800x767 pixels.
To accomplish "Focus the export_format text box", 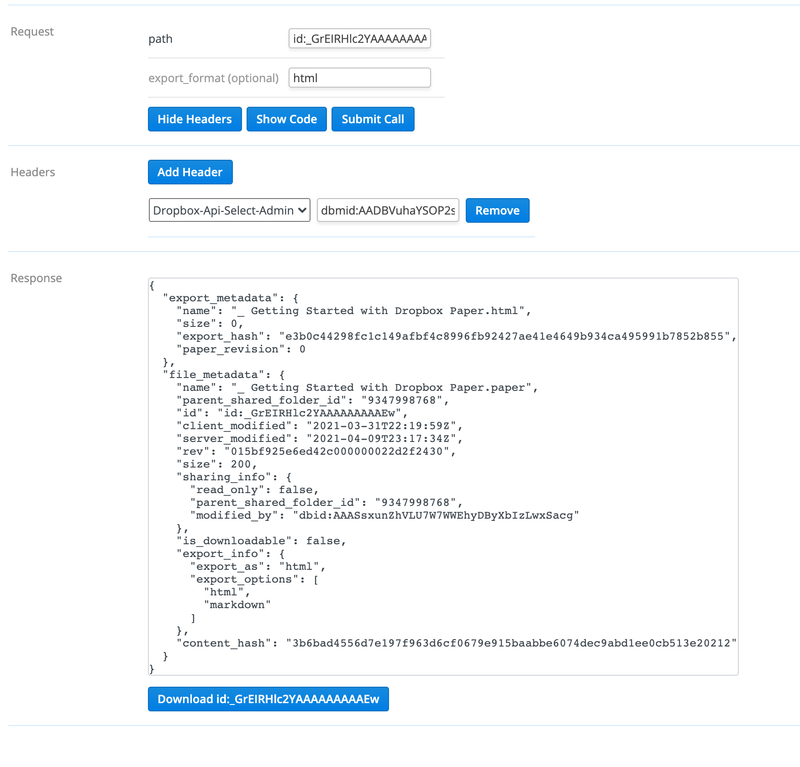I will [359, 78].
